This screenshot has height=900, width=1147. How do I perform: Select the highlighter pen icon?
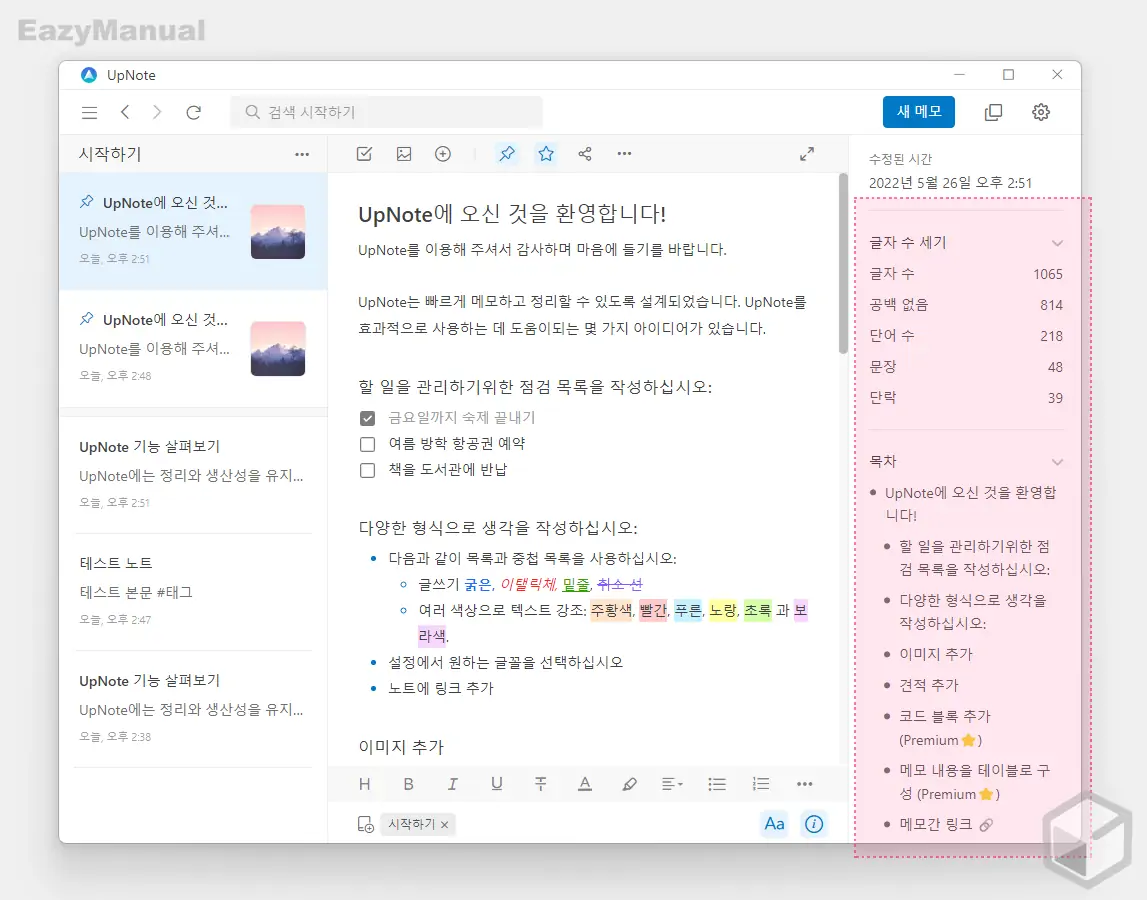(629, 784)
